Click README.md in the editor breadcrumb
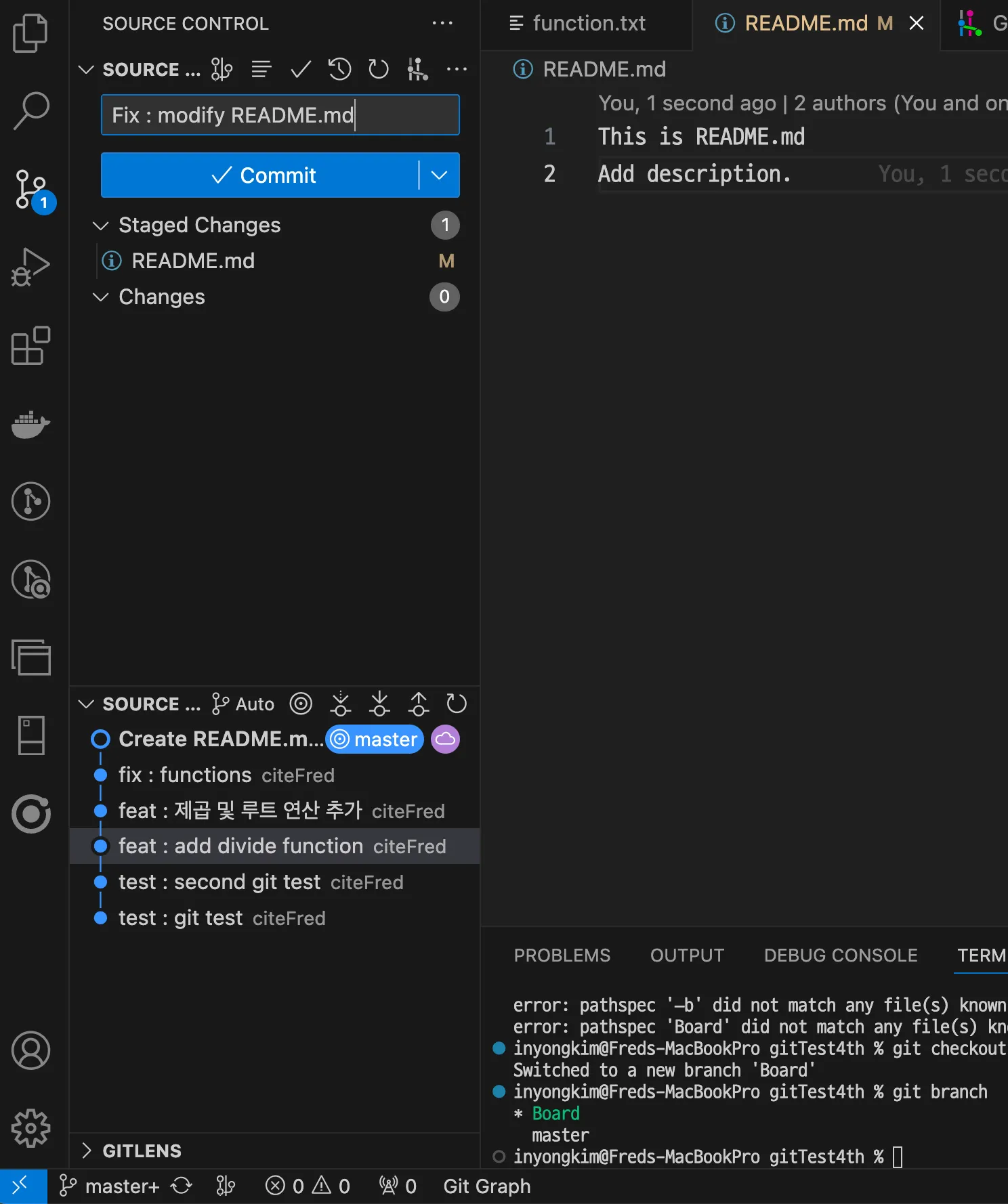The image size is (1008, 1204). point(604,69)
